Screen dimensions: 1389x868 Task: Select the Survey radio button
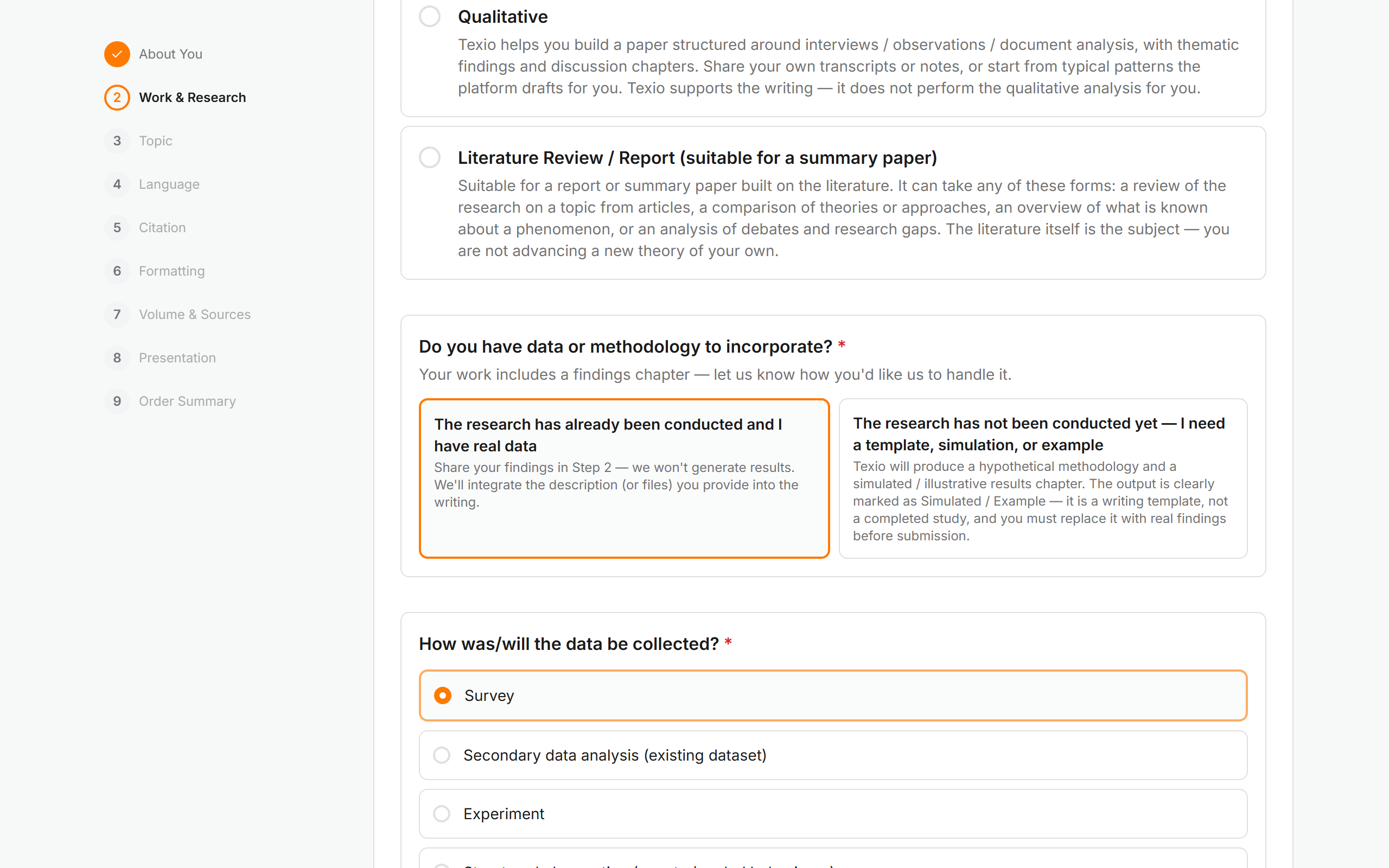click(443, 695)
